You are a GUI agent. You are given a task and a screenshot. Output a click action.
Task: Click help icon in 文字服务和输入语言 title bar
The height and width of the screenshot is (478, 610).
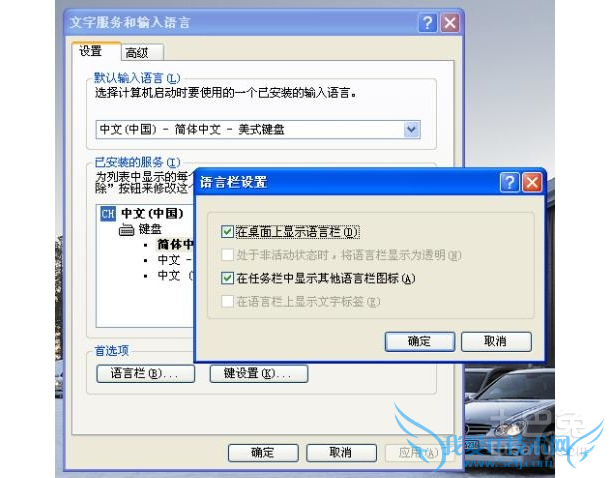(428, 23)
